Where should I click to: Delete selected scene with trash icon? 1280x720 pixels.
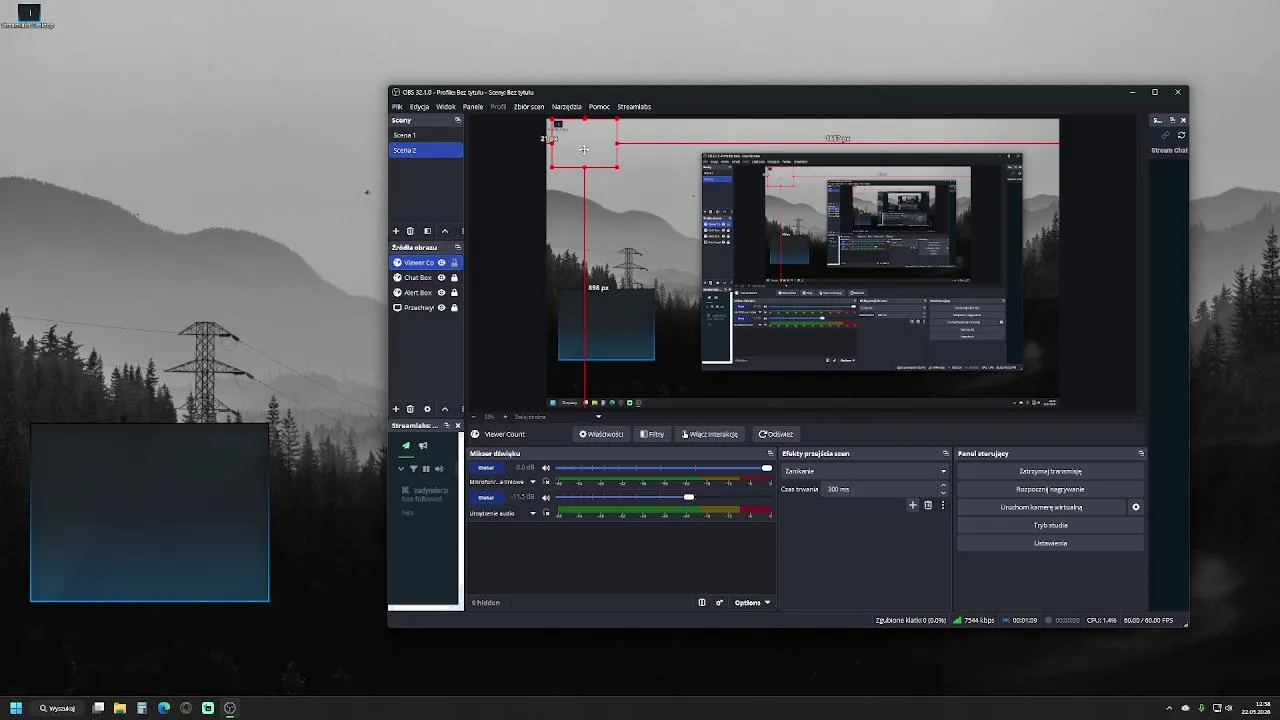coord(410,231)
